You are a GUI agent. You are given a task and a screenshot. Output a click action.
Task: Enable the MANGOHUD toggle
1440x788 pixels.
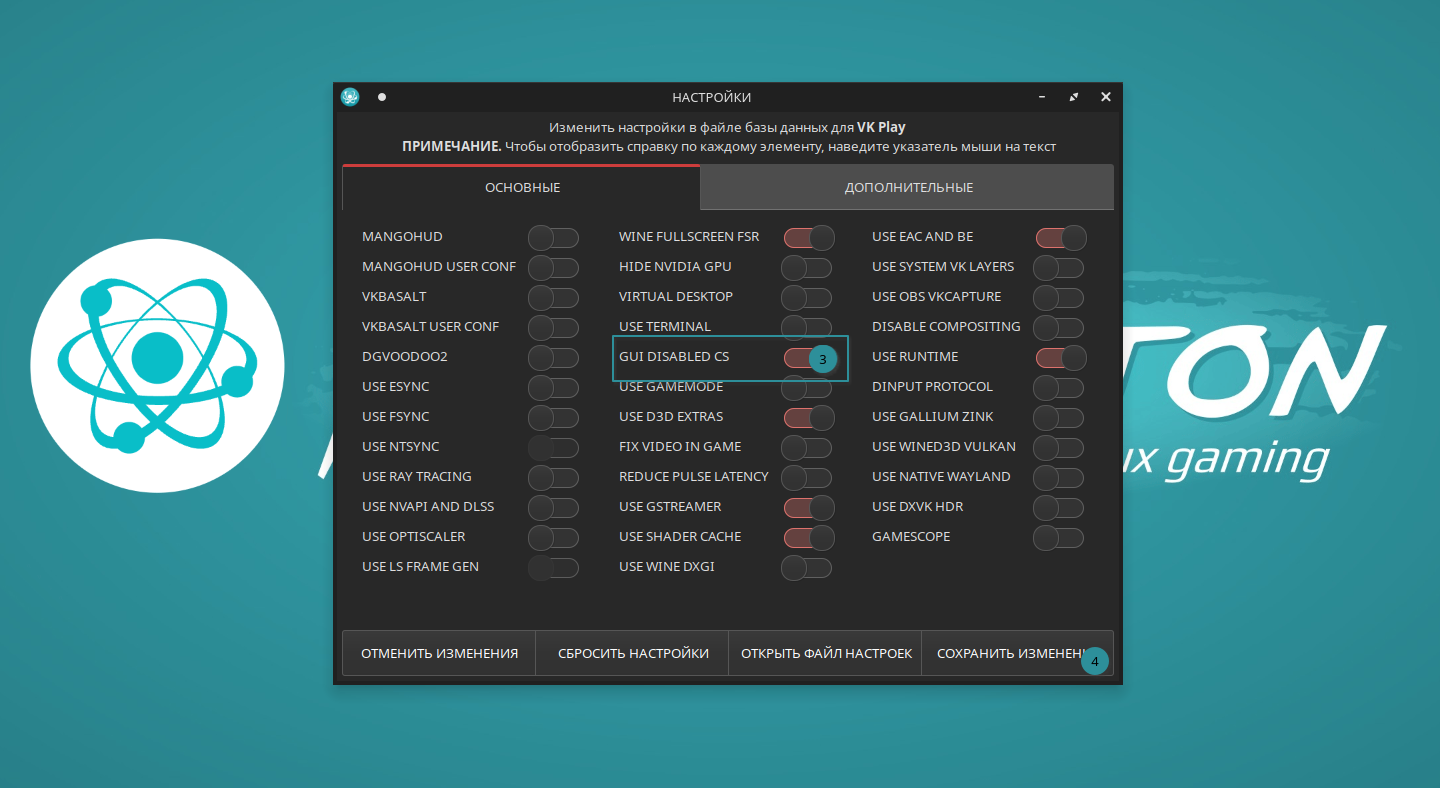click(x=553, y=238)
